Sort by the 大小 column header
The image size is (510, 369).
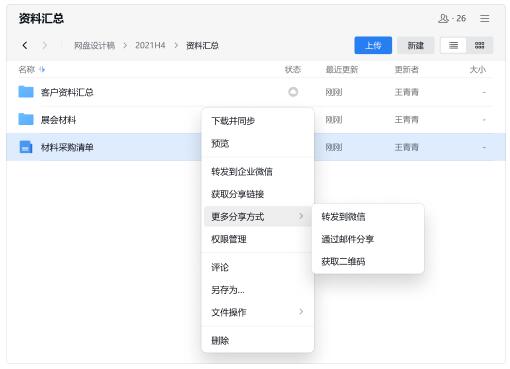(x=477, y=70)
